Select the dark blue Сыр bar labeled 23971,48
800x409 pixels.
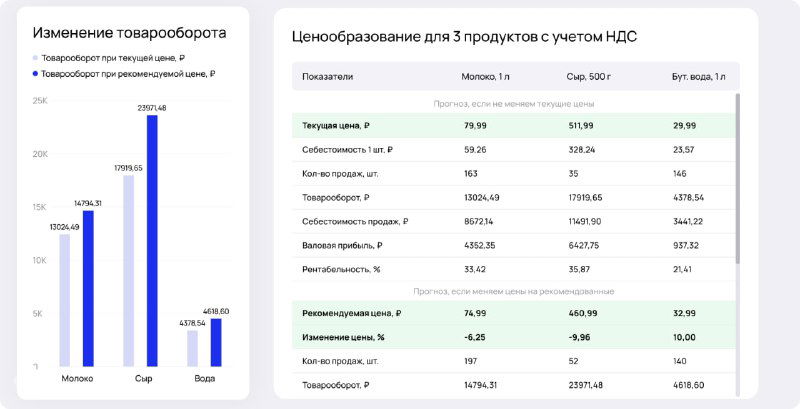152,240
